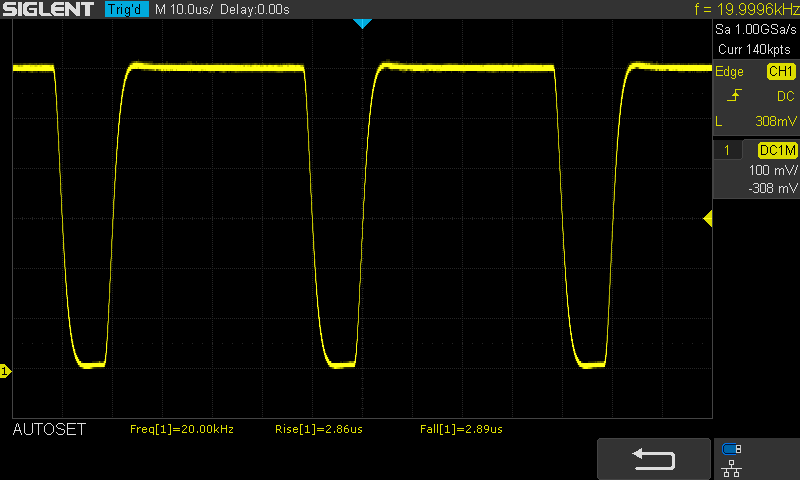Image resolution: width=800 pixels, height=480 pixels.
Task: Click the rising edge slope icon
Action: point(734,95)
